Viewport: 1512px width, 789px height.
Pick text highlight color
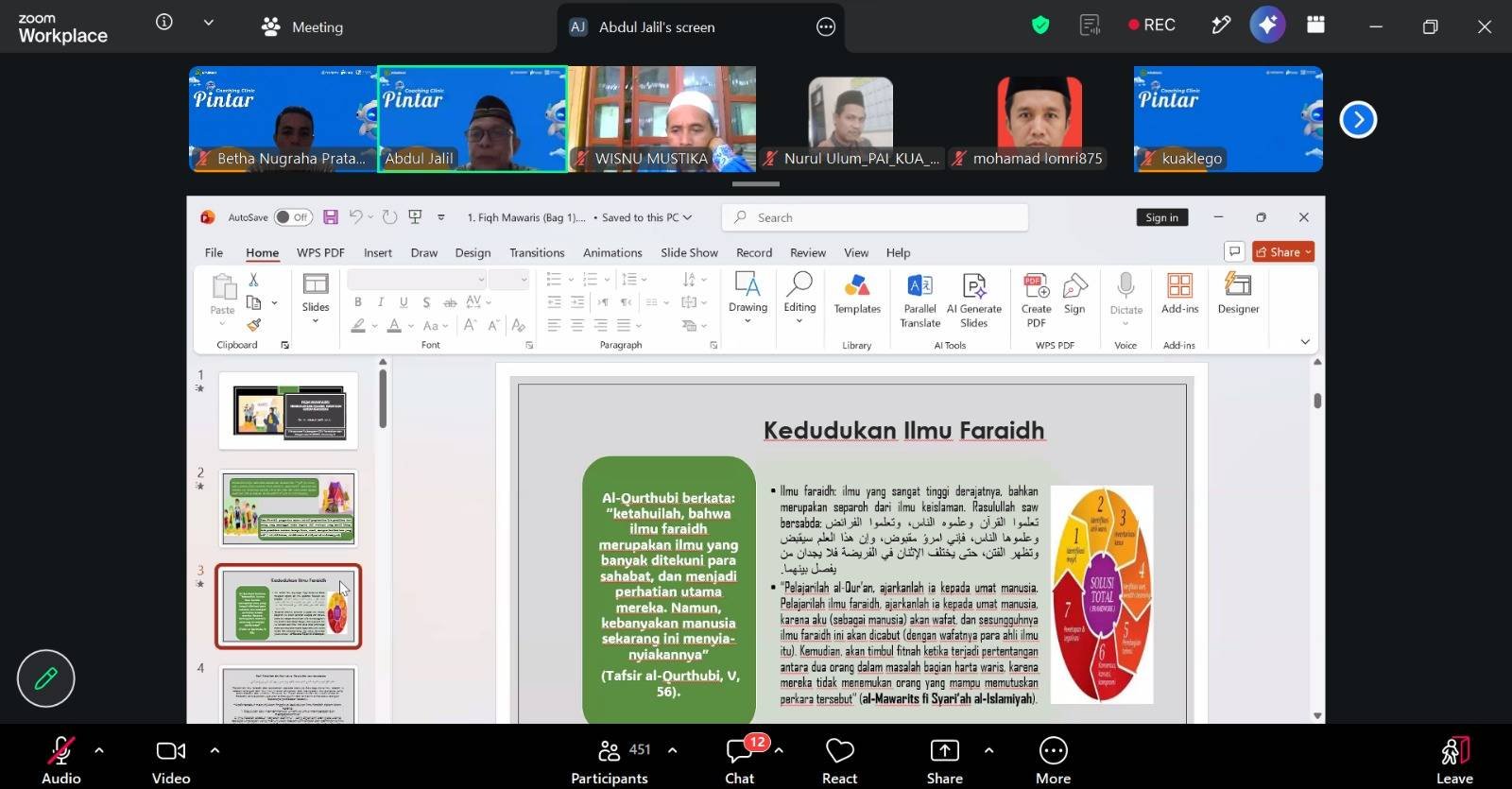coord(358,325)
